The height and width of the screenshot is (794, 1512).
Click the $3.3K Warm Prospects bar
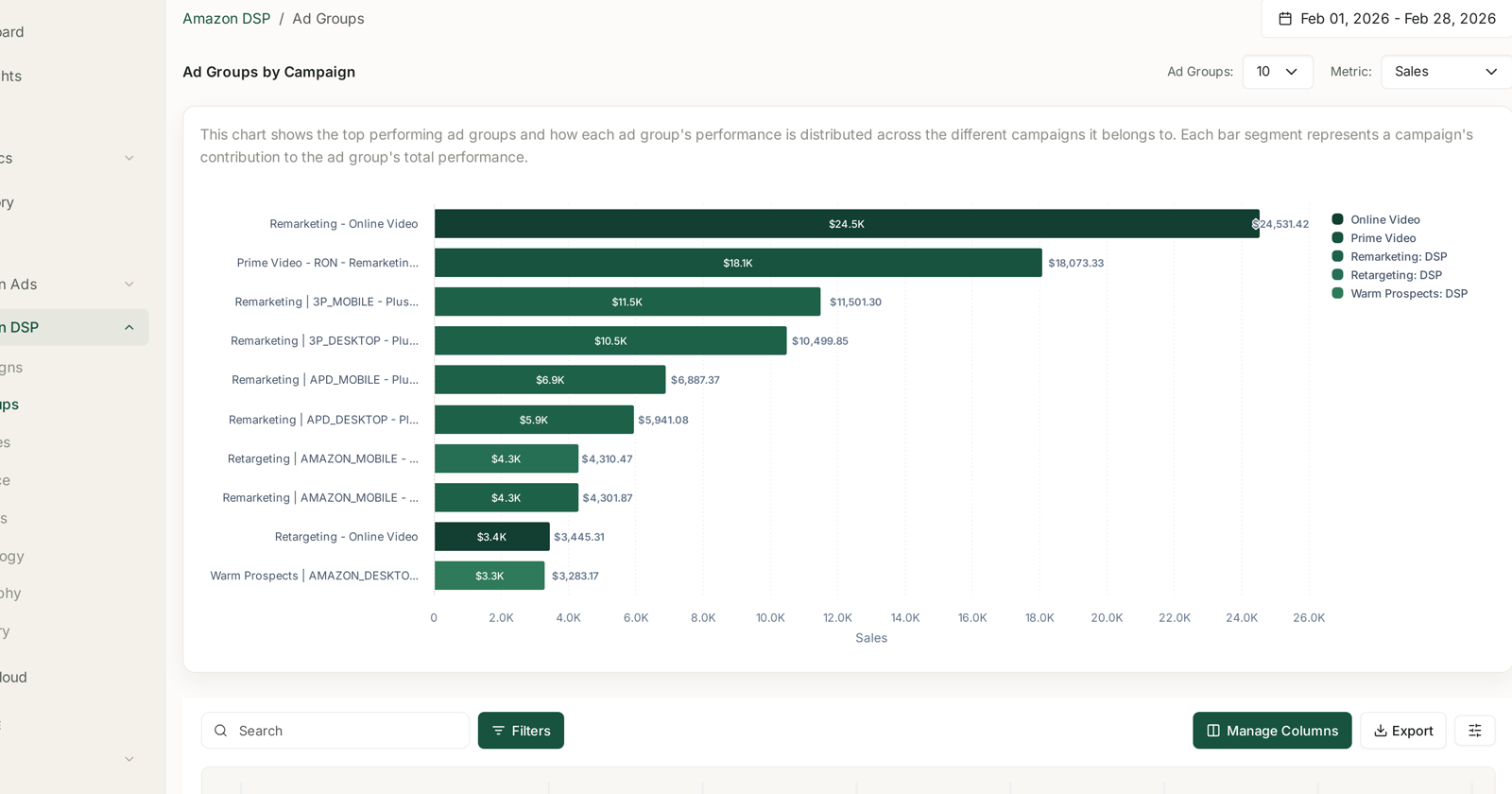click(490, 576)
